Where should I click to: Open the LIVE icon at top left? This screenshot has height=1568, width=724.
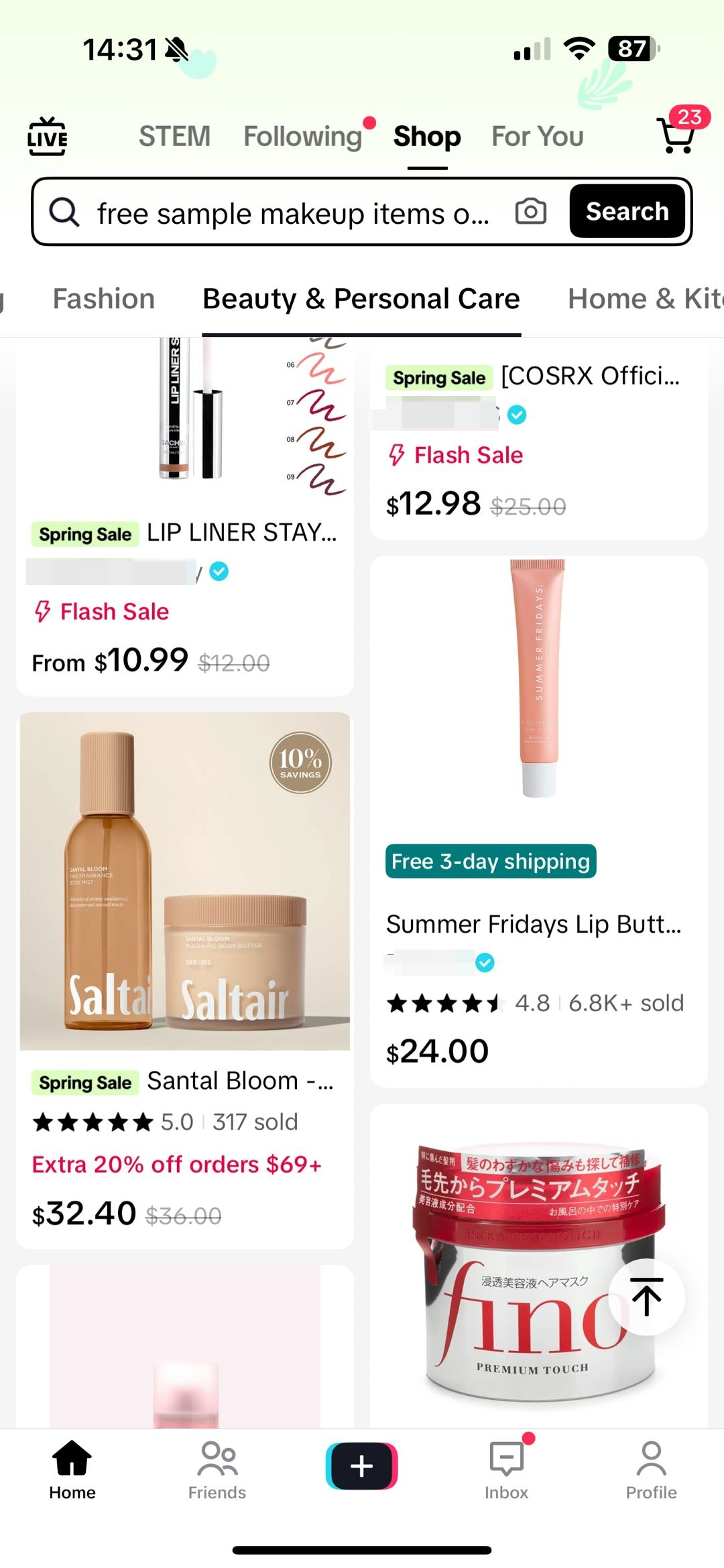pyautogui.click(x=47, y=137)
